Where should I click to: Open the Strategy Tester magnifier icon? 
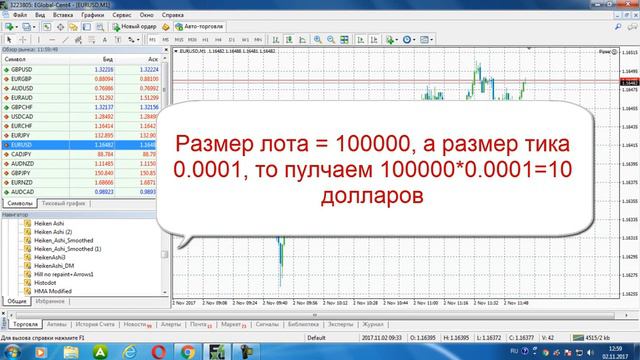click(x=100, y=27)
